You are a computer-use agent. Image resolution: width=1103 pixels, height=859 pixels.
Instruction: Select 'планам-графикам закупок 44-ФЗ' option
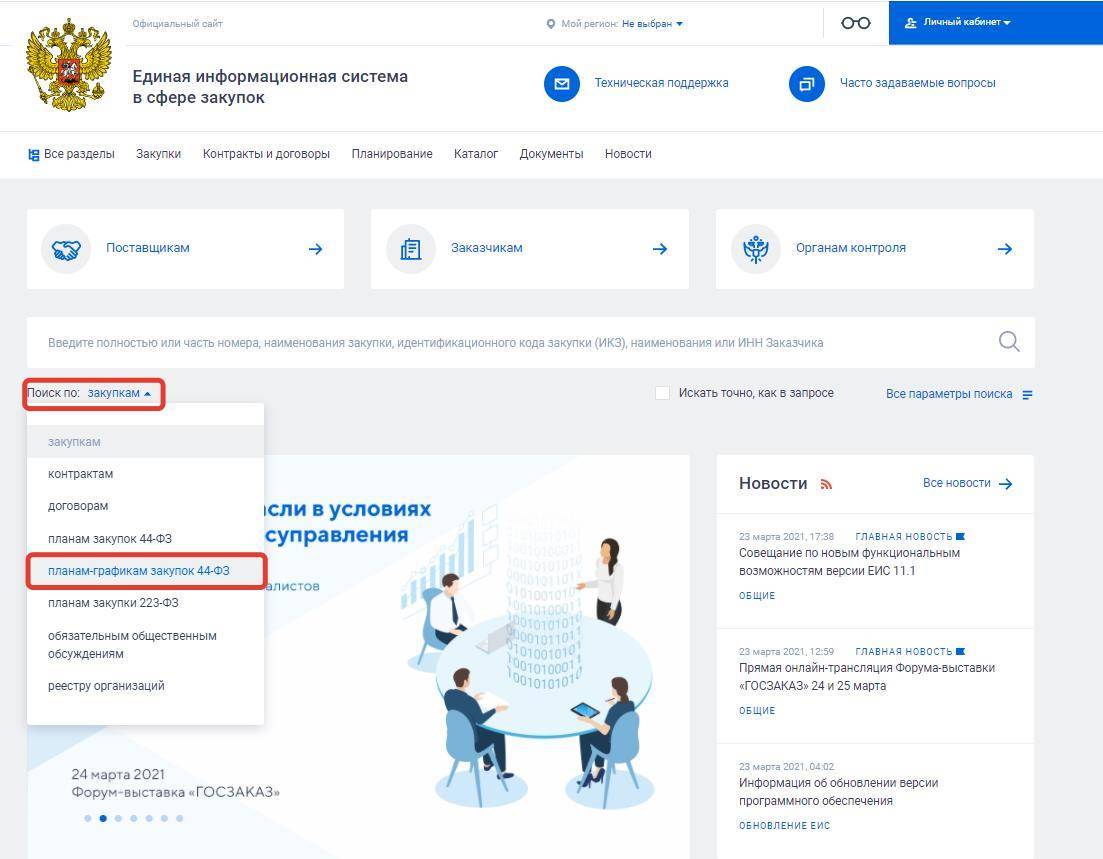139,571
